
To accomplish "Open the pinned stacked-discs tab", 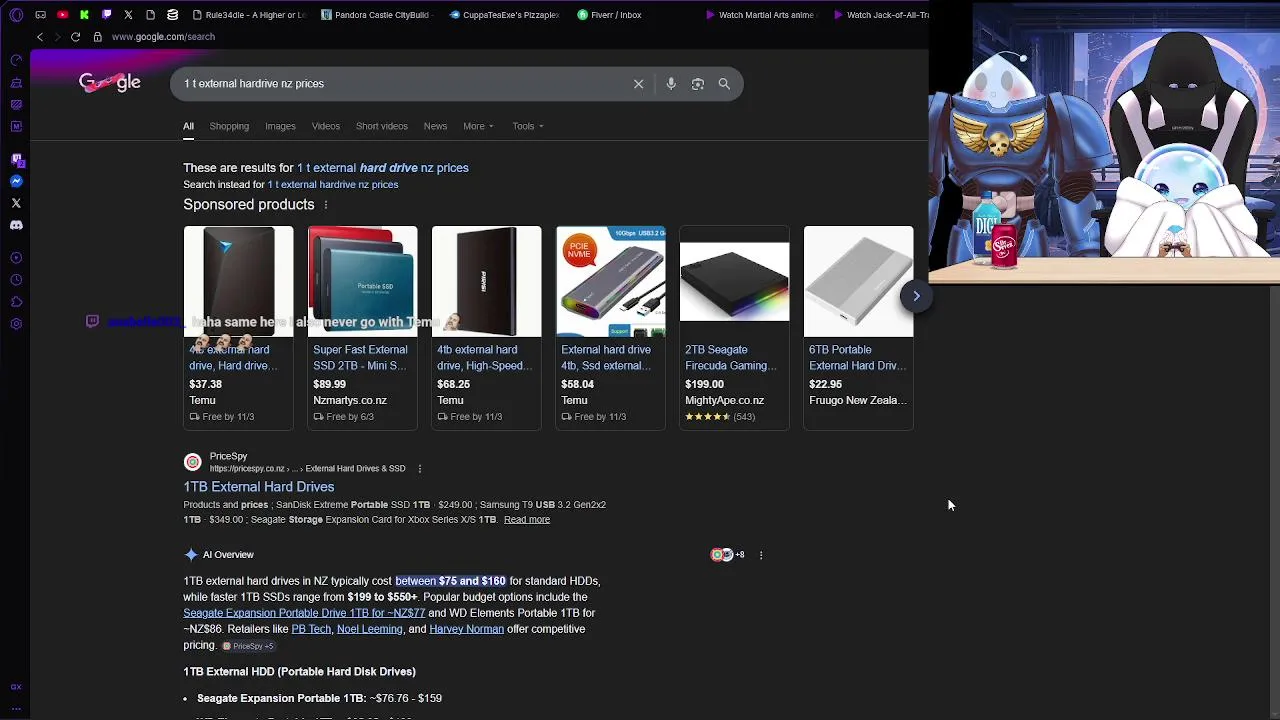I will pos(172,15).
